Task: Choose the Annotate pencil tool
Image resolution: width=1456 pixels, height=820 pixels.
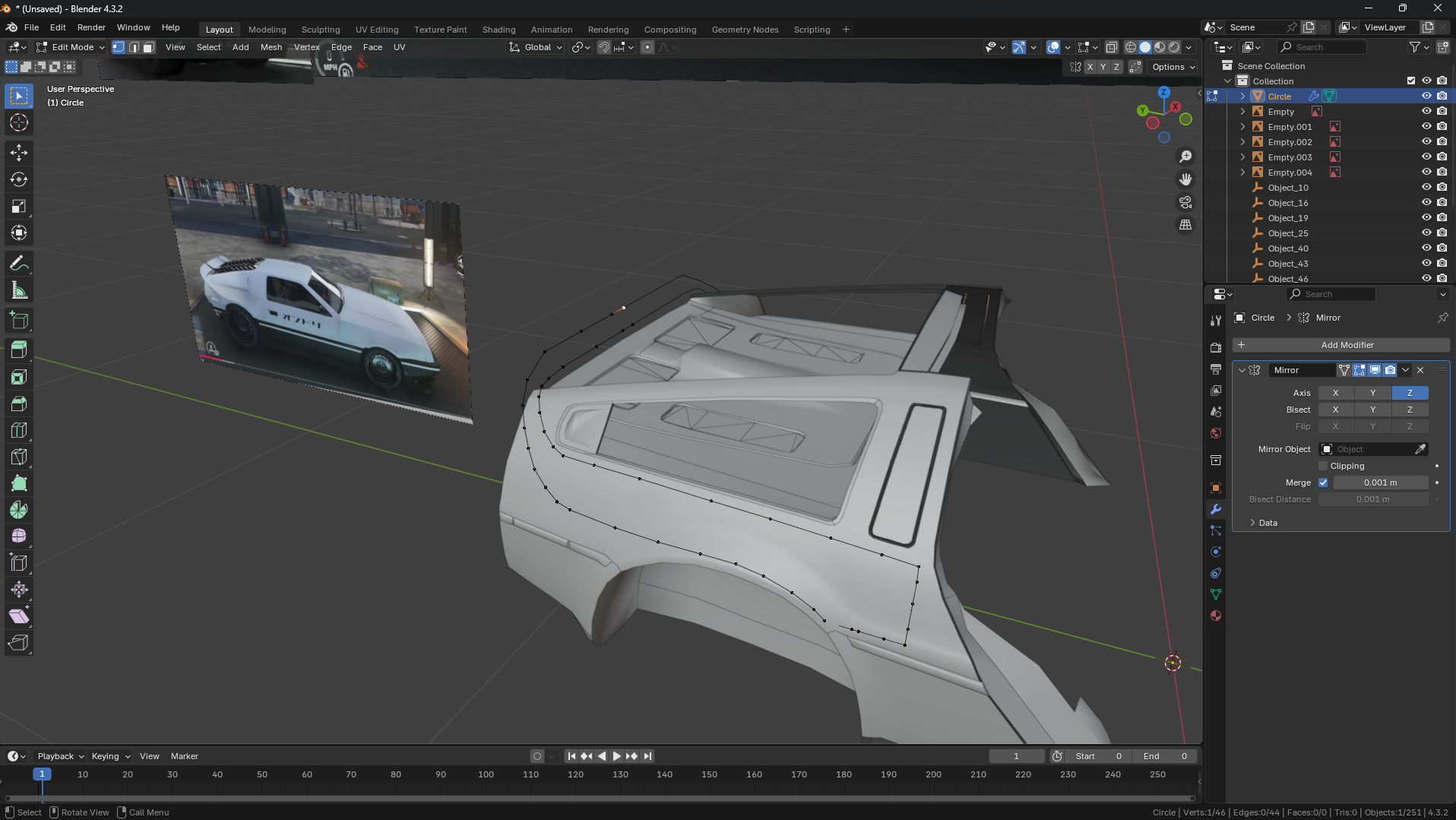Action: click(x=19, y=264)
